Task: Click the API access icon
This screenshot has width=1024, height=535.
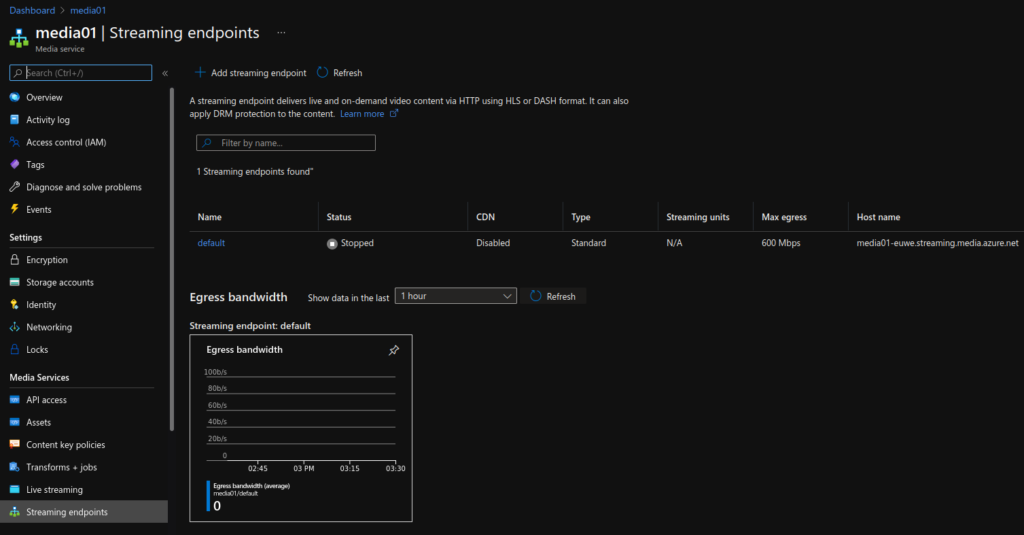Action: click(x=14, y=400)
